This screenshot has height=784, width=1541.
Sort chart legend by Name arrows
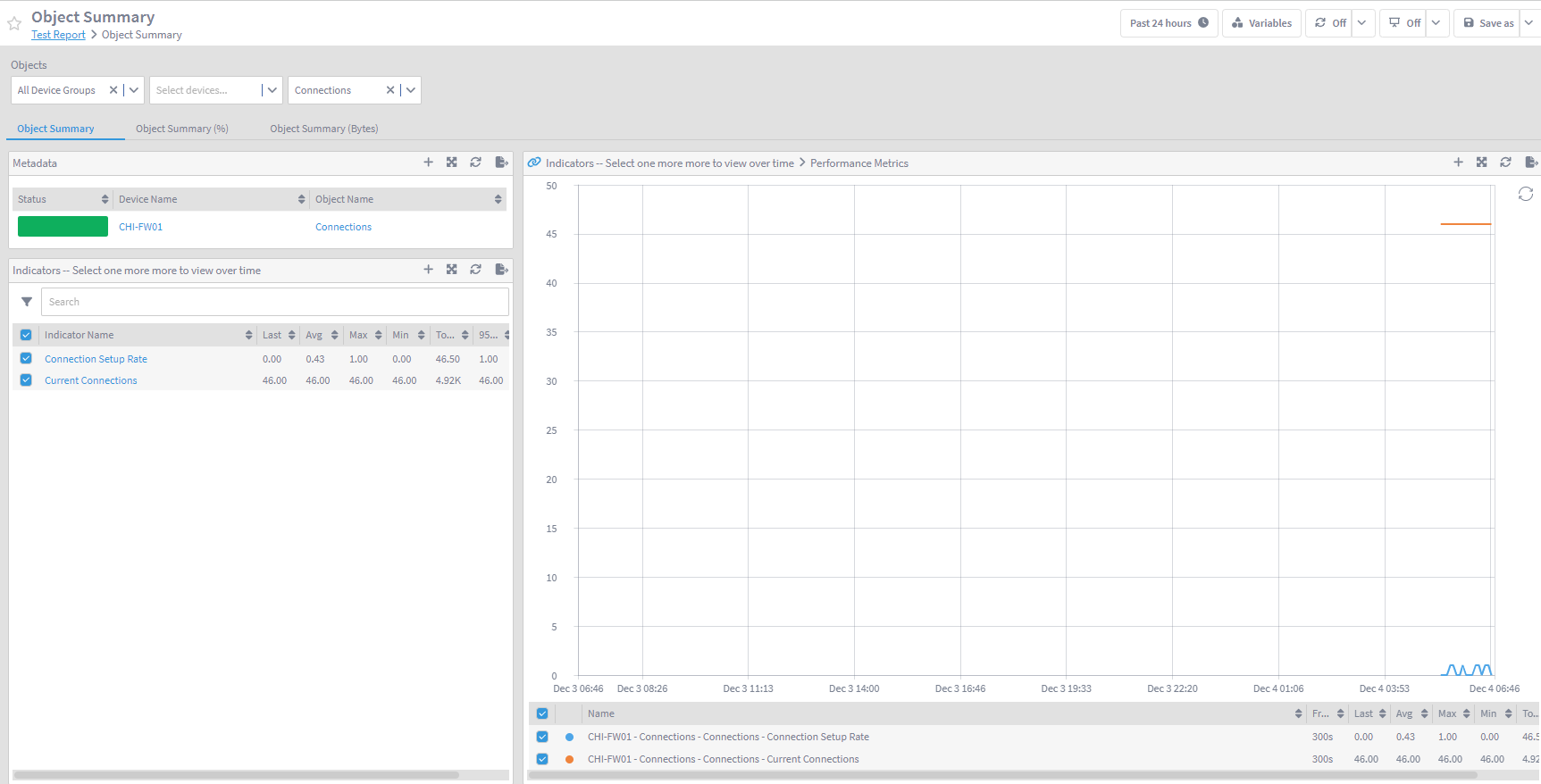pyautogui.click(x=1299, y=713)
